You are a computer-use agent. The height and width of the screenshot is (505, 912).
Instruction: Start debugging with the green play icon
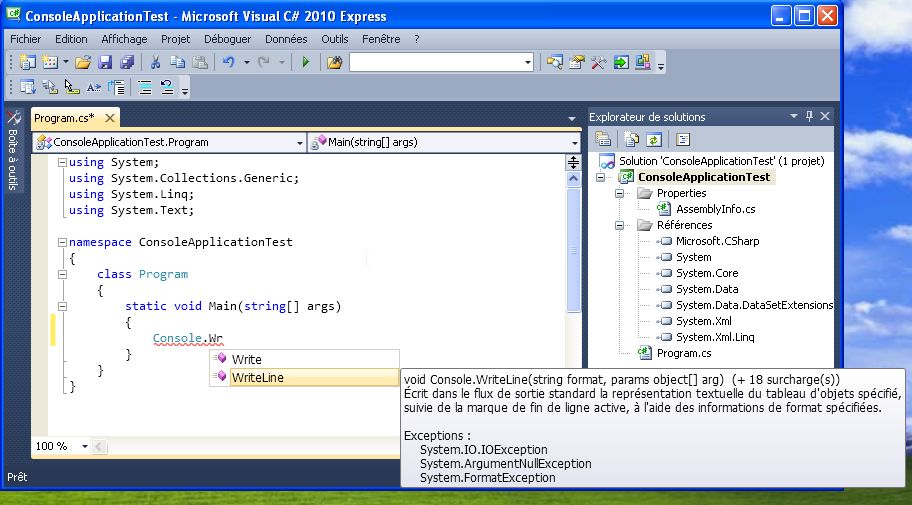coord(306,62)
